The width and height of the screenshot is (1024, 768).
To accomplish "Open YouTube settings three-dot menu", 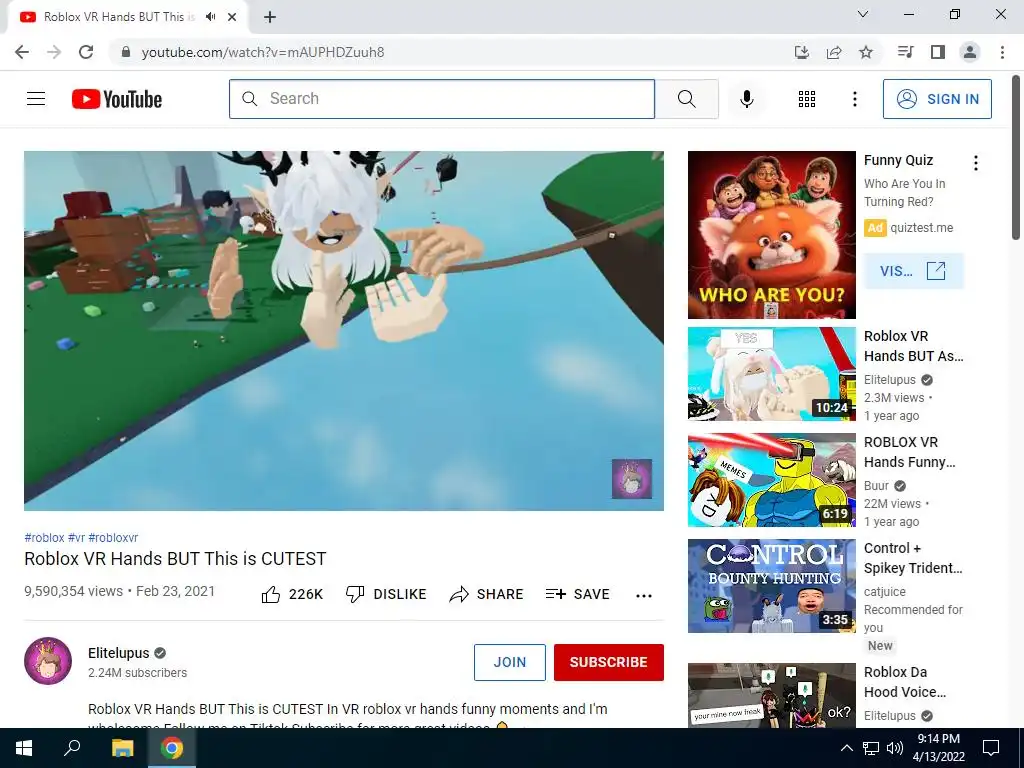I will (x=854, y=99).
